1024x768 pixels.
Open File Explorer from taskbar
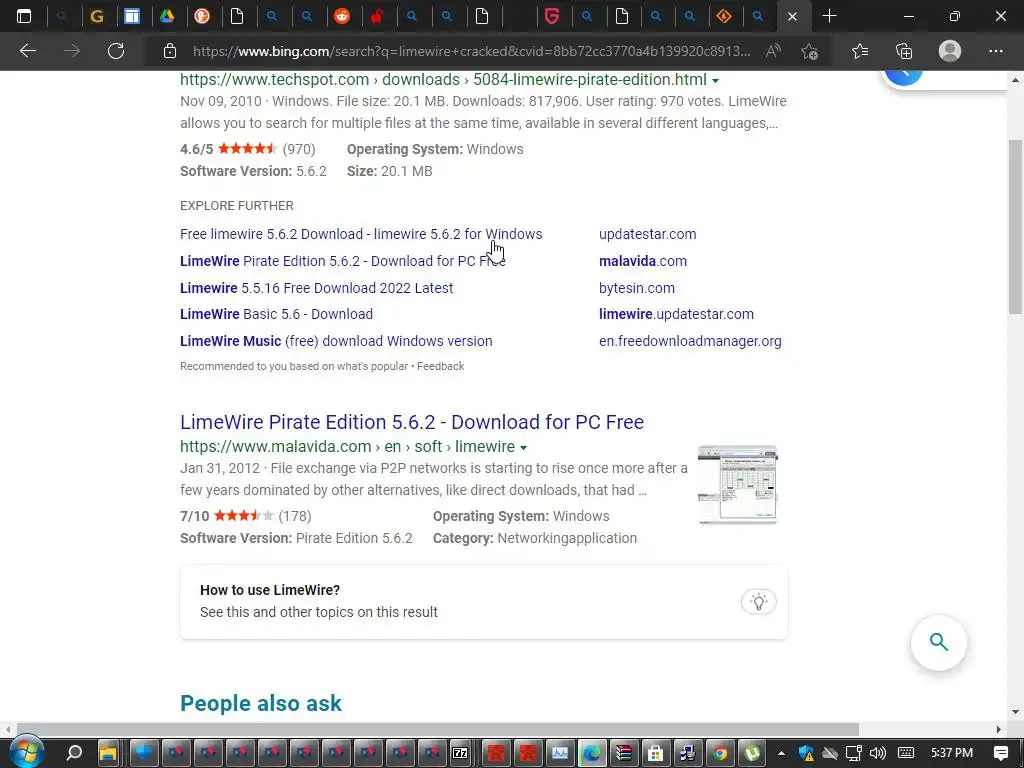click(x=108, y=753)
